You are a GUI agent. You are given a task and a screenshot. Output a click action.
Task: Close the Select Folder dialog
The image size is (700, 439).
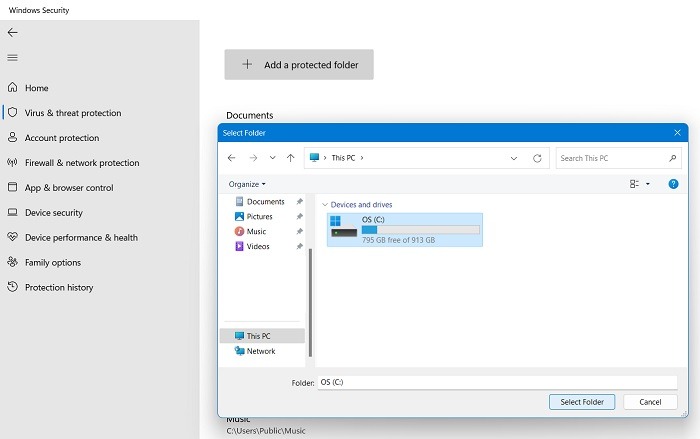click(x=677, y=133)
